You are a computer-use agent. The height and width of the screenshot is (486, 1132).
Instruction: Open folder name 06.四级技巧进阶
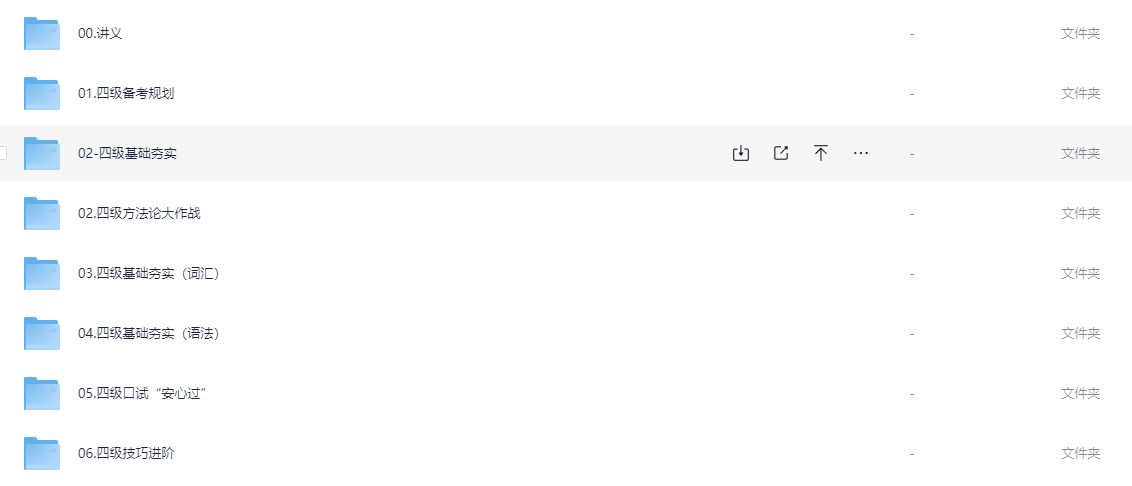coord(126,453)
